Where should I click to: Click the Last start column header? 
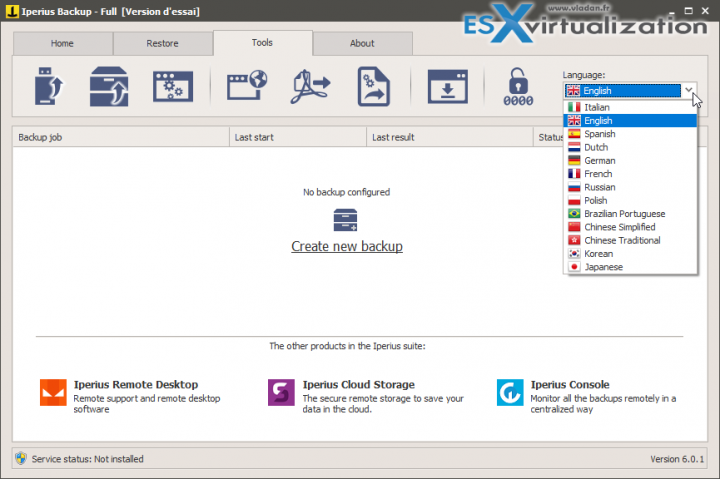(x=298, y=137)
